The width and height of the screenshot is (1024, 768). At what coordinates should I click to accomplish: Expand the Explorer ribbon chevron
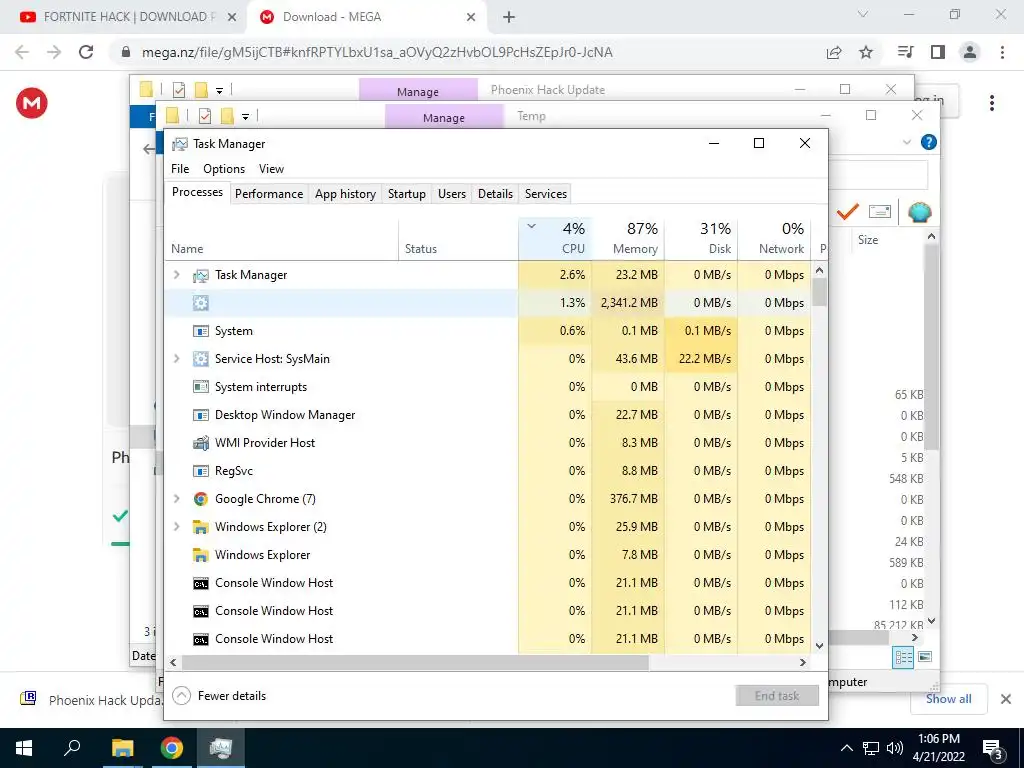coord(906,142)
